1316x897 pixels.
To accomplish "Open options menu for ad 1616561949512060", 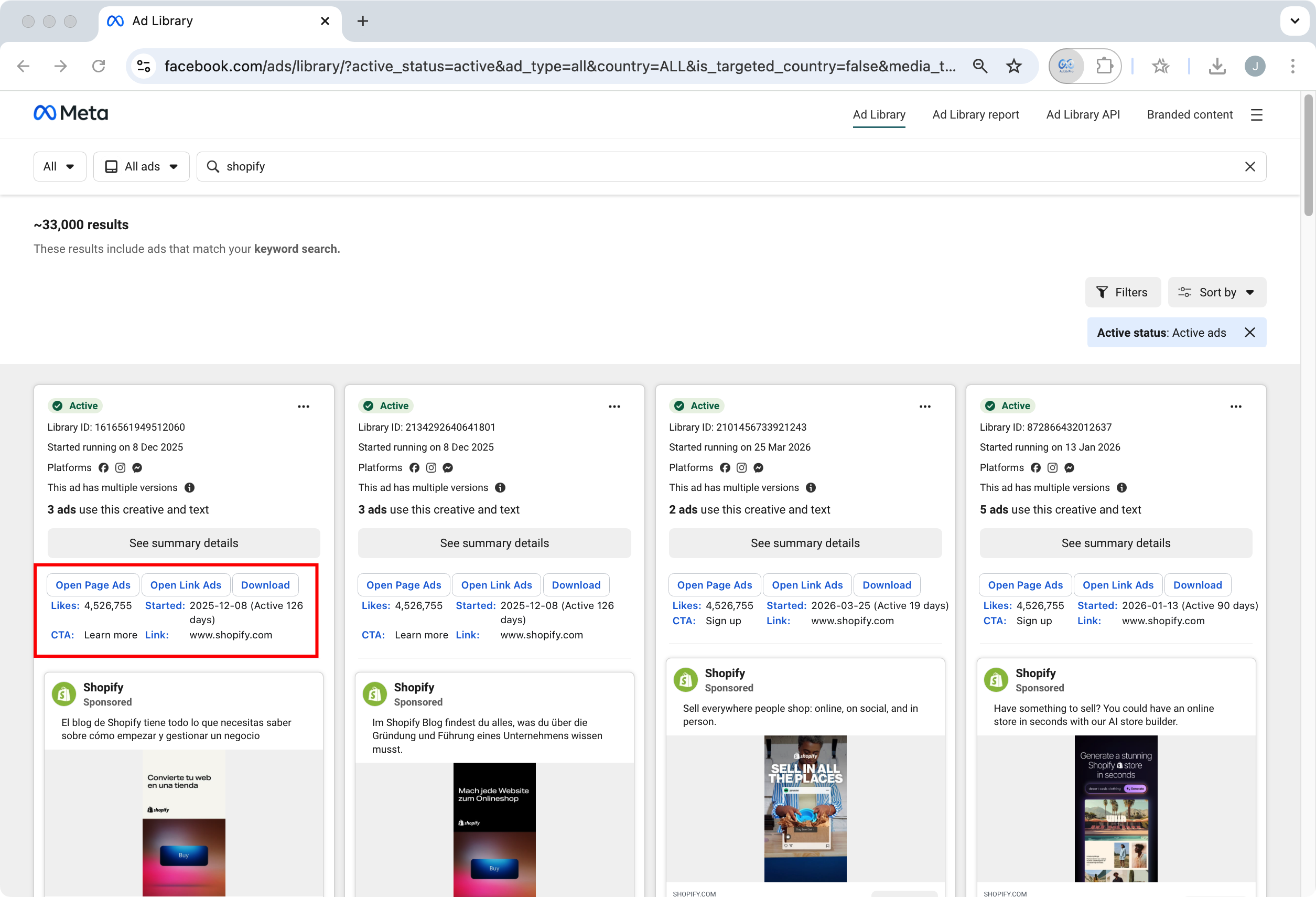I will click(304, 407).
